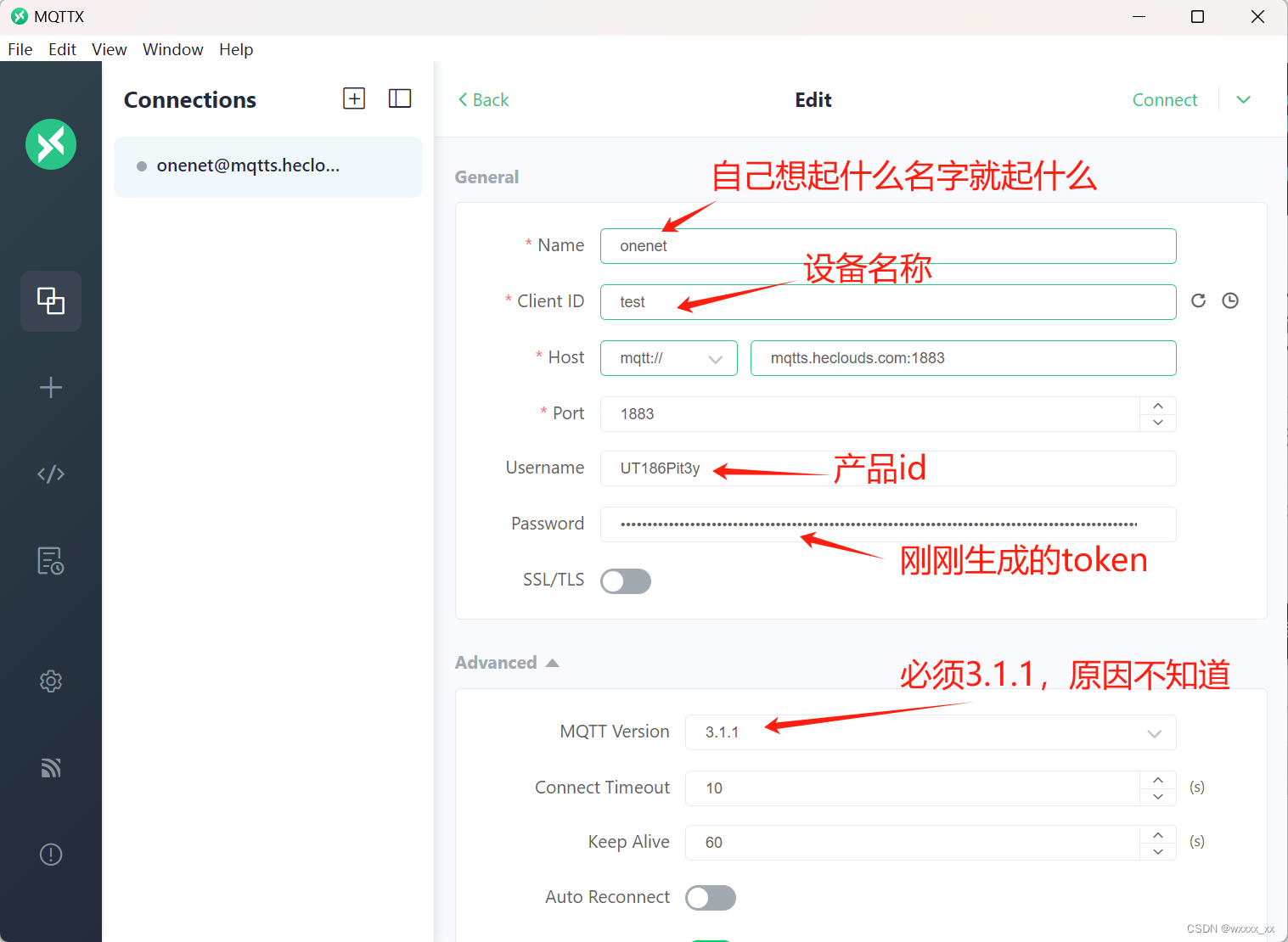Open the Connections panel in sidebar
Viewport: 1288px width, 942px height.
tap(51, 301)
